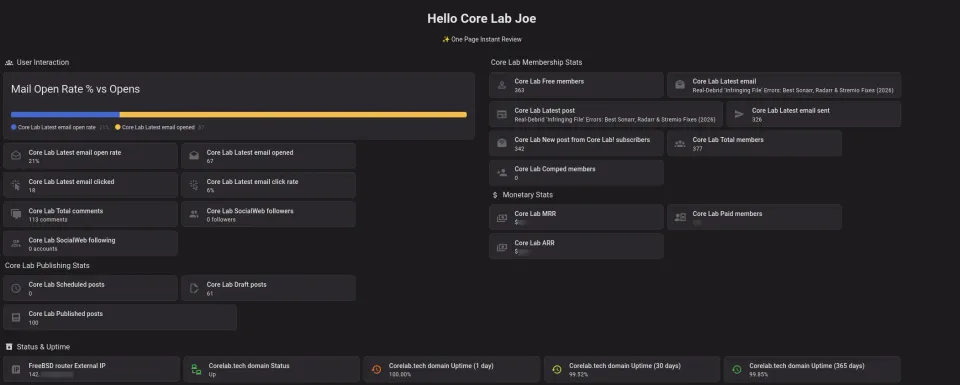
Task: Click the cursor icon for Latest email clicked
Action: (16, 185)
